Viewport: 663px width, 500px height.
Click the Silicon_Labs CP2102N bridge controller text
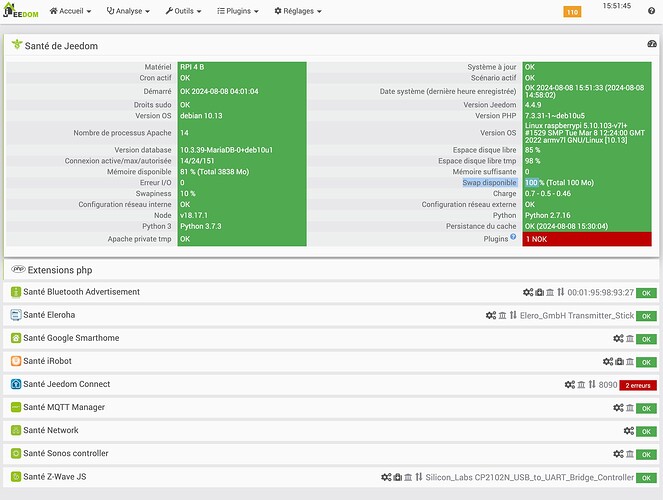pos(529,478)
